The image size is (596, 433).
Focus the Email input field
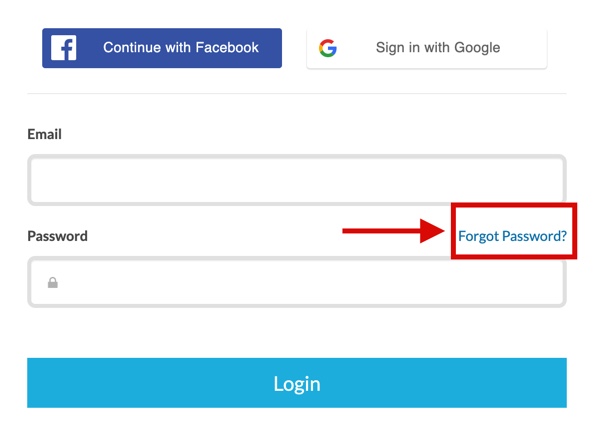[x=297, y=180]
